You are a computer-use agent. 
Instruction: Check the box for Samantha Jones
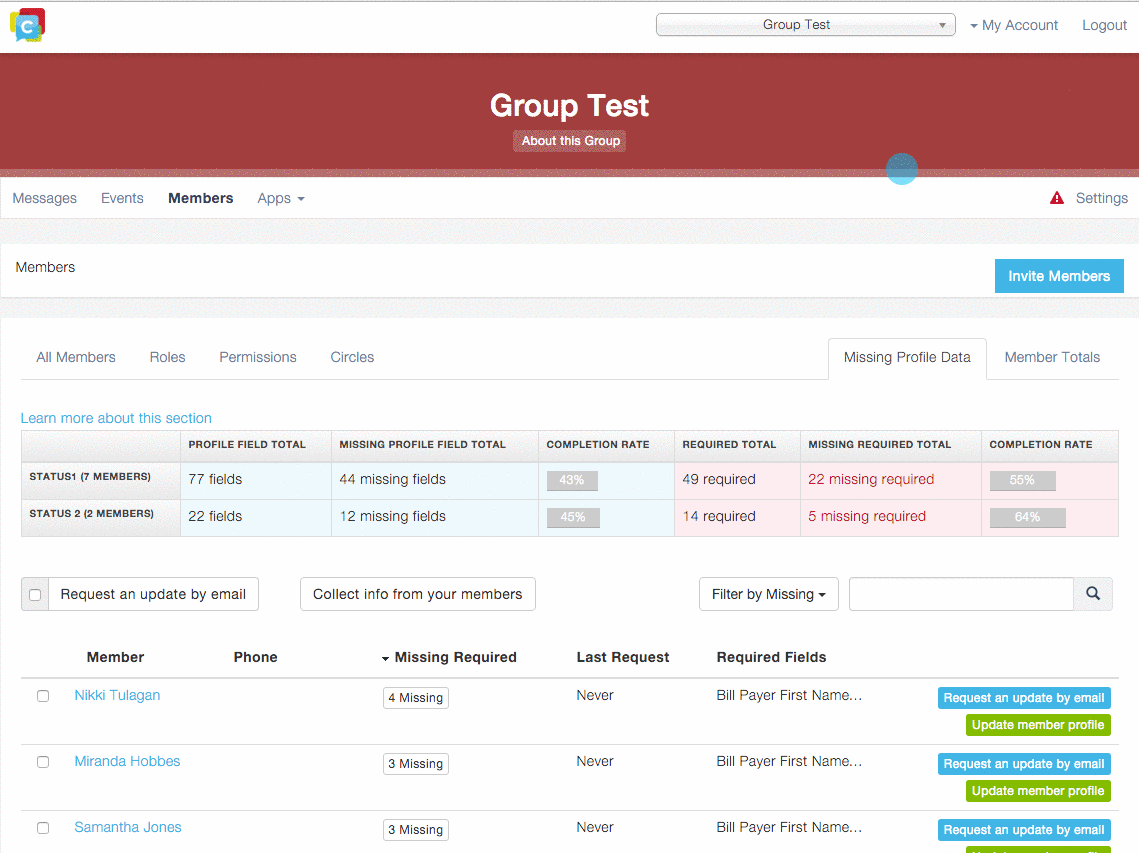pos(43,828)
